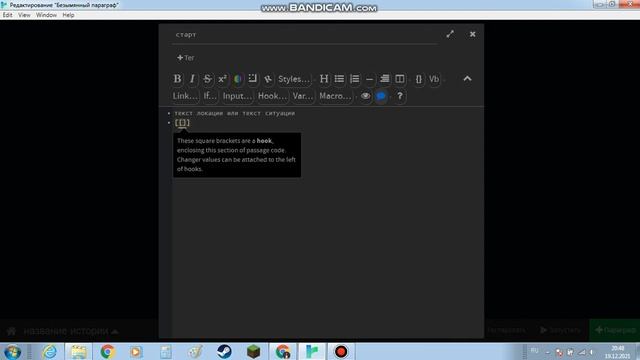
Task: Toggle the blue speech-bubble coding tooltips
Action: 381,96
